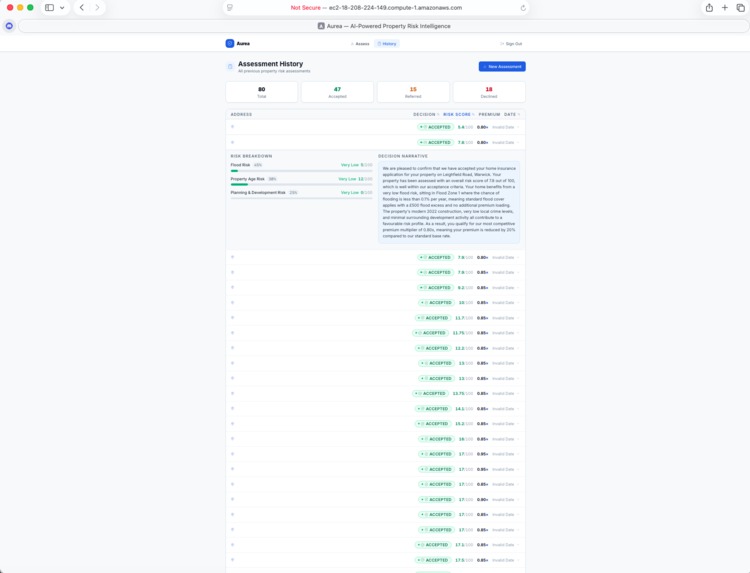750x573 pixels.
Task: Click the pin icon on the 15.2 row
Action: coord(232,423)
